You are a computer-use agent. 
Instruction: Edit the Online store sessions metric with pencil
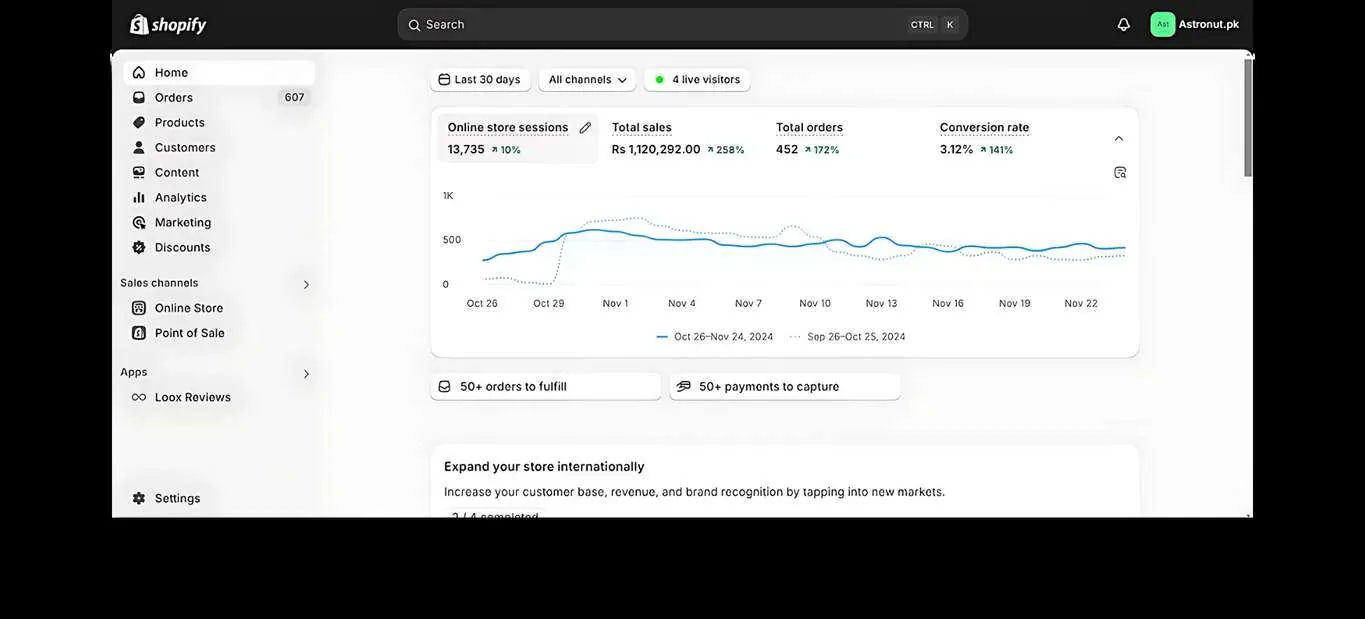click(585, 127)
